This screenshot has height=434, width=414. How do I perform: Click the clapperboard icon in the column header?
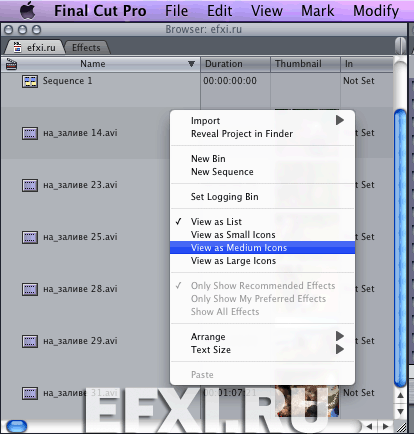coord(11,64)
